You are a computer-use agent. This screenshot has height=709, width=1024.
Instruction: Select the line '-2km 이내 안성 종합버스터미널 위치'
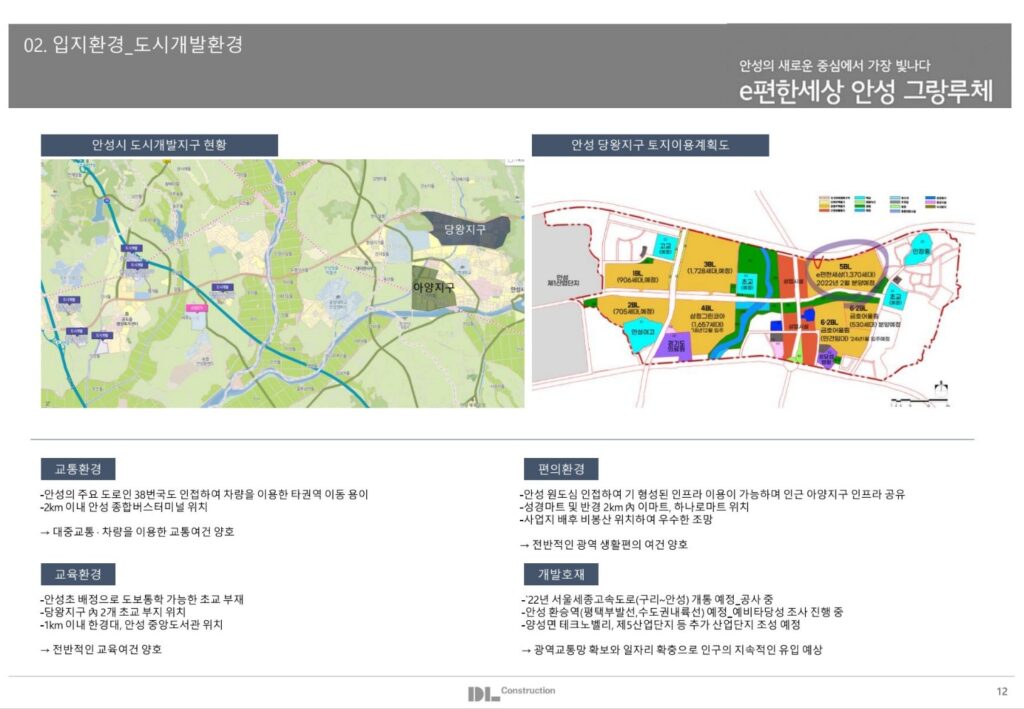[123, 507]
